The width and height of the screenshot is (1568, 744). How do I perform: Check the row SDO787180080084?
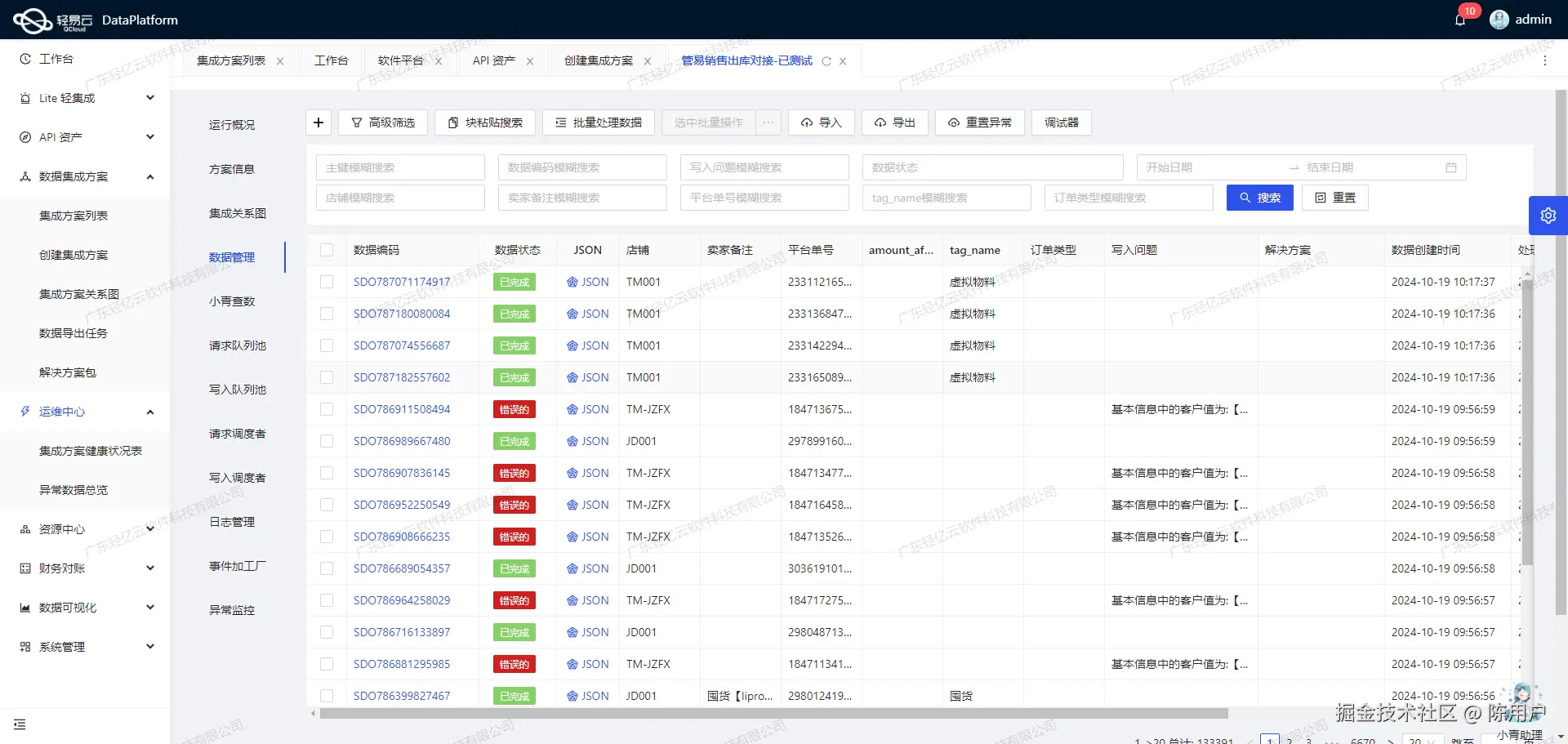tap(327, 314)
